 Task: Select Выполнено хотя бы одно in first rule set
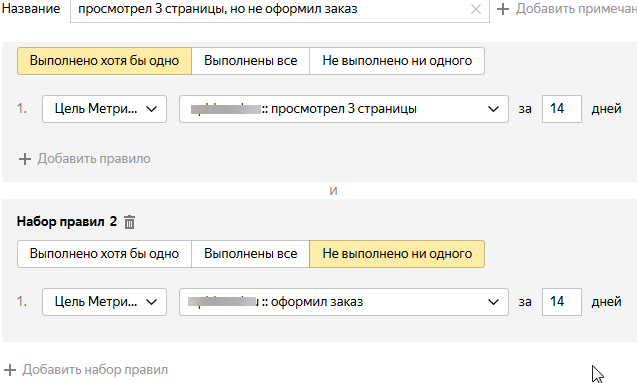tap(104, 61)
